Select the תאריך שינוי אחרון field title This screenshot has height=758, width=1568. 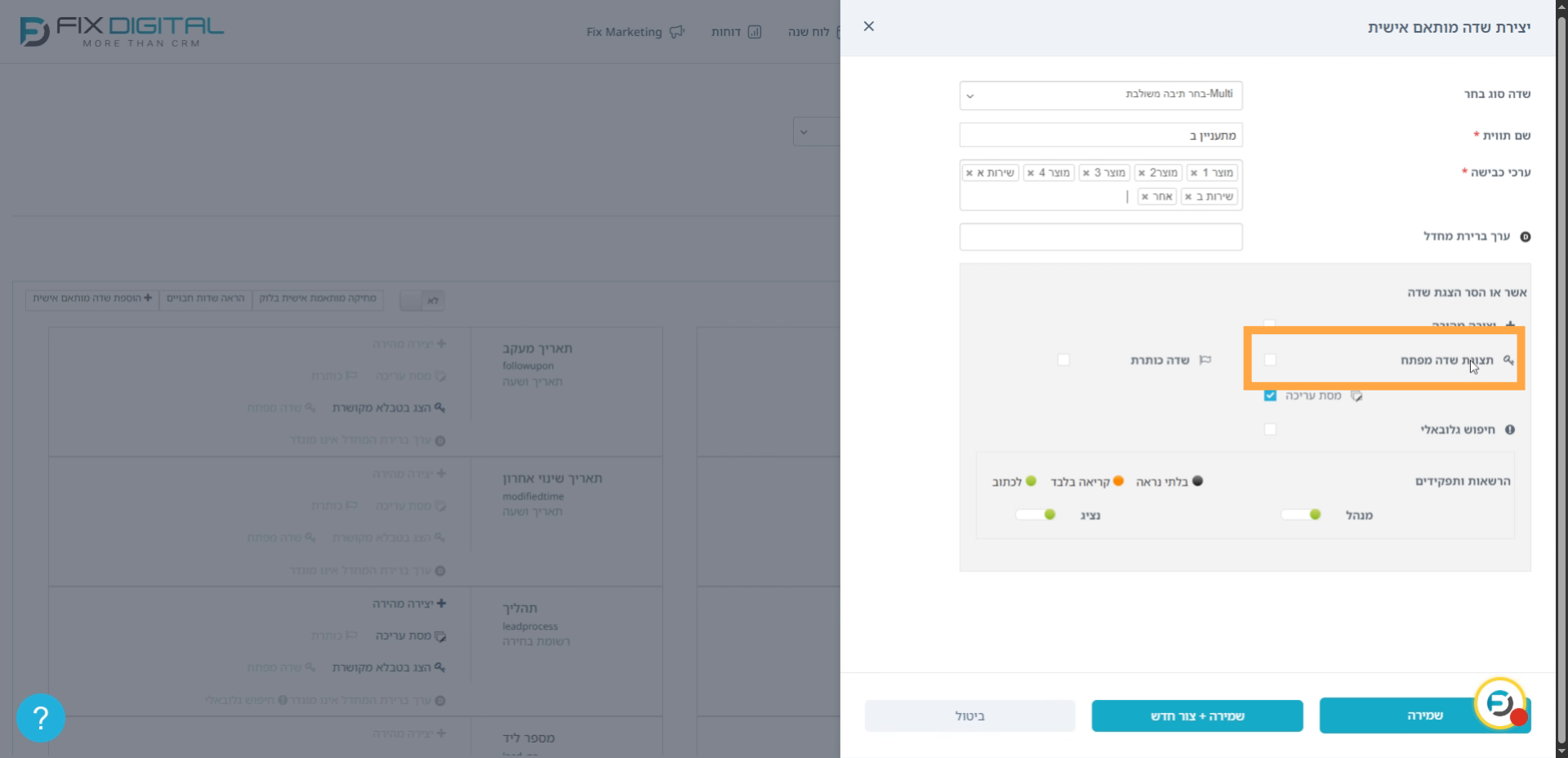[x=552, y=479]
